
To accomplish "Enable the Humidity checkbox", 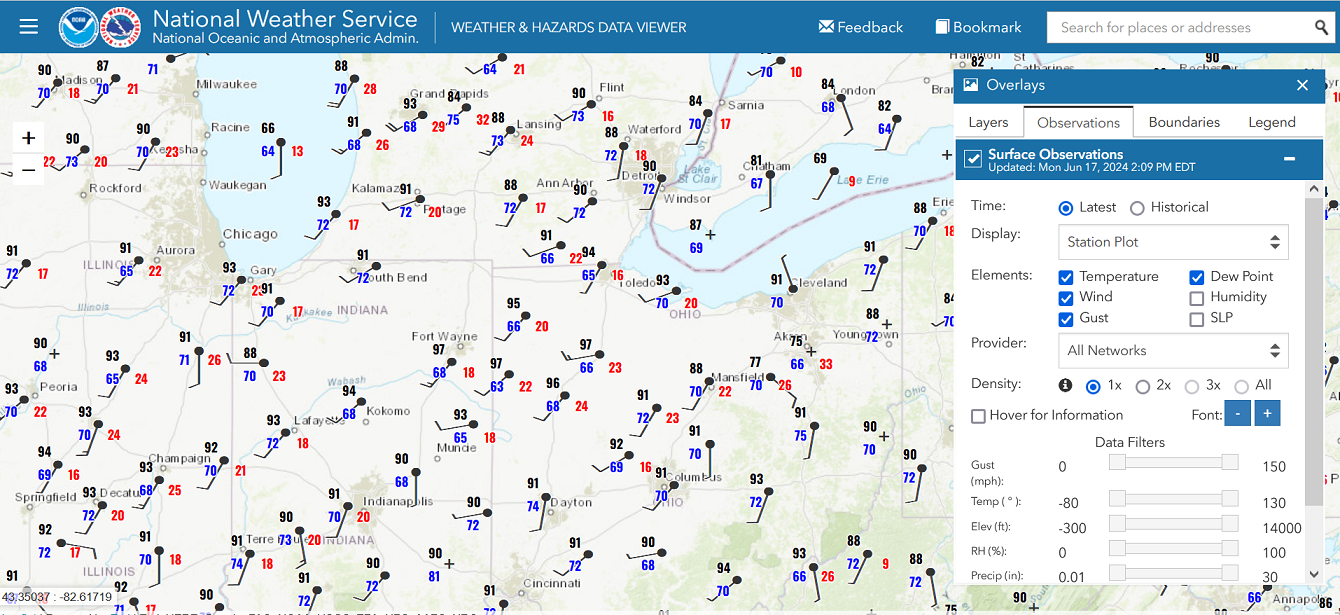I will pos(1197,298).
